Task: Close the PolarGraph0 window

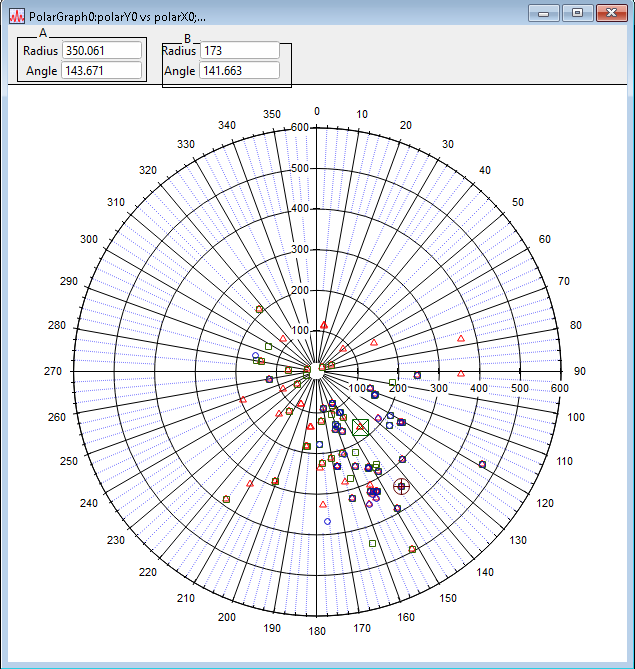Action: [x=612, y=13]
